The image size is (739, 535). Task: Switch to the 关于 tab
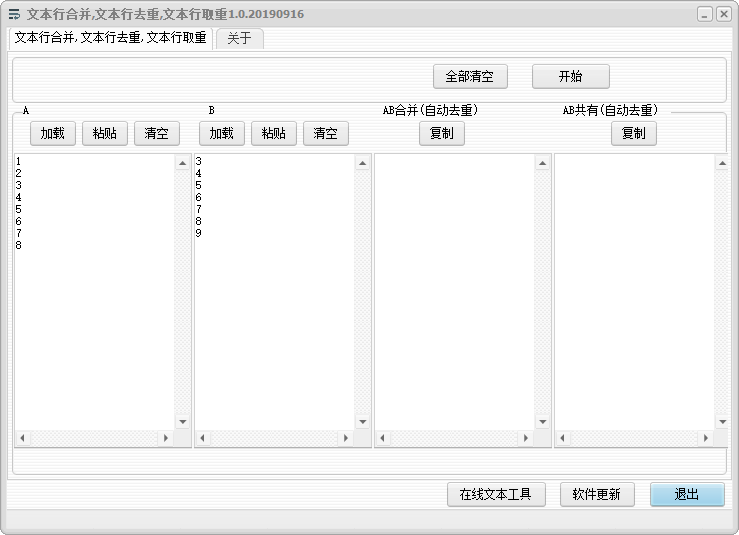point(239,38)
